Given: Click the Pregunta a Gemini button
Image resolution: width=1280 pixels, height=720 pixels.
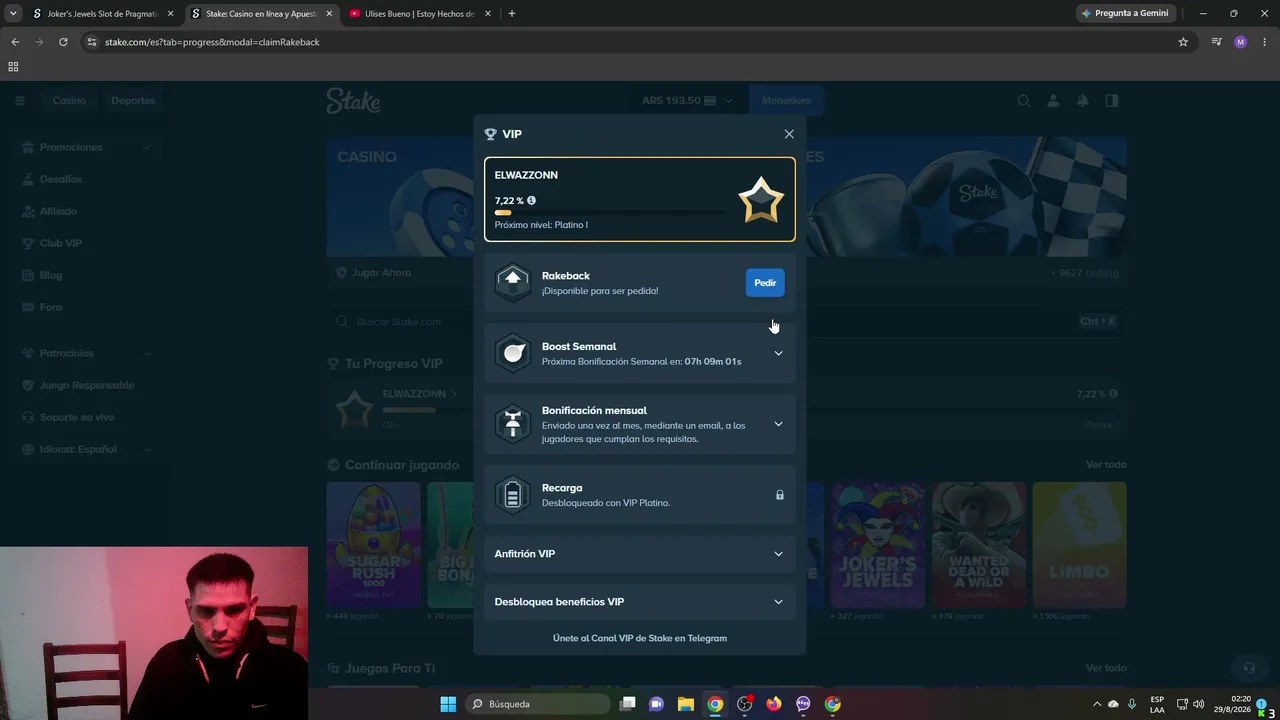Looking at the screenshot, I should [x=1126, y=13].
